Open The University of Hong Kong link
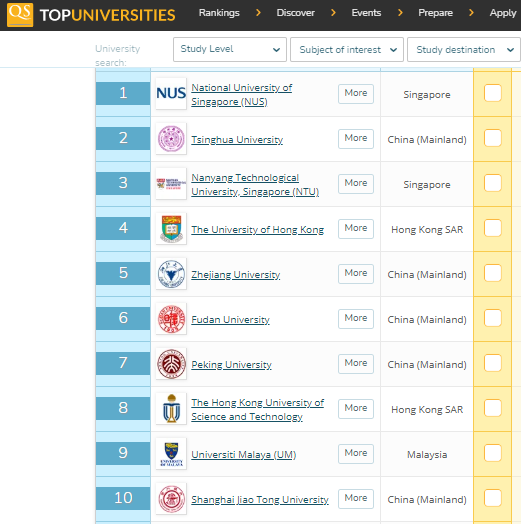 [x=257, y=230]
